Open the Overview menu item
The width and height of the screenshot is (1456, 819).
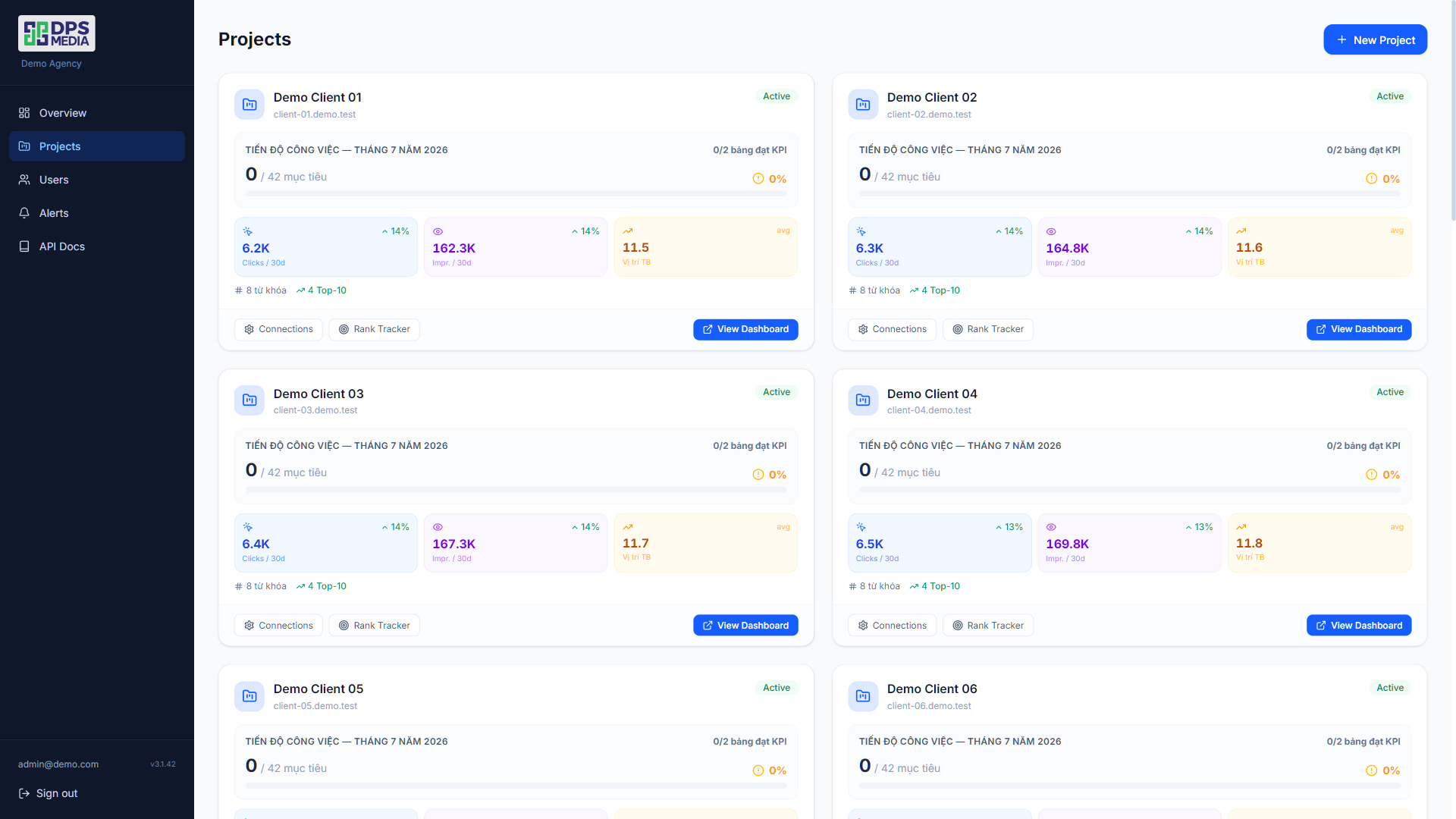pyautogui.click(x=97, y=113)
